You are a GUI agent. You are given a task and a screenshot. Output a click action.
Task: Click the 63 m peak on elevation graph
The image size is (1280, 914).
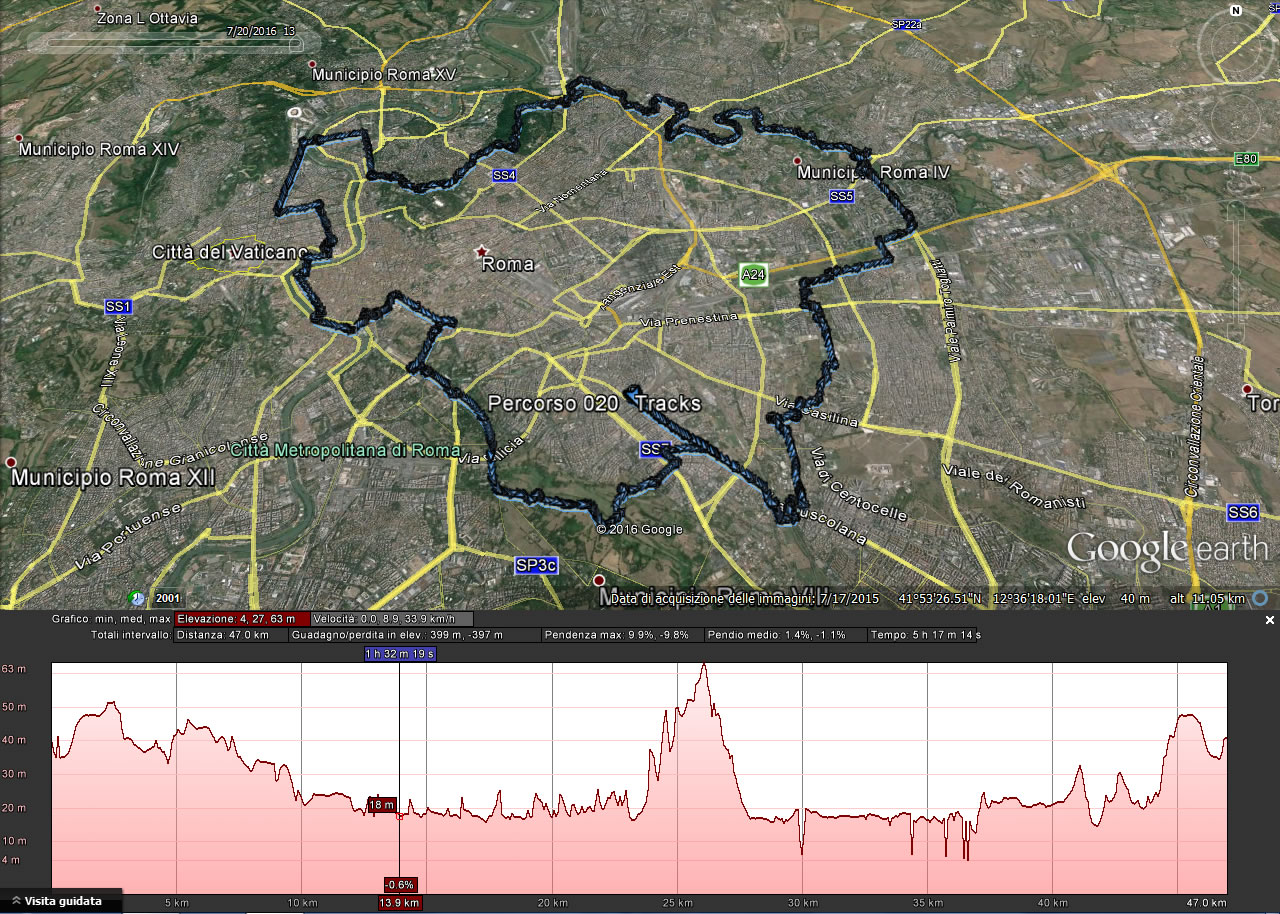click(x=704, y=665)
